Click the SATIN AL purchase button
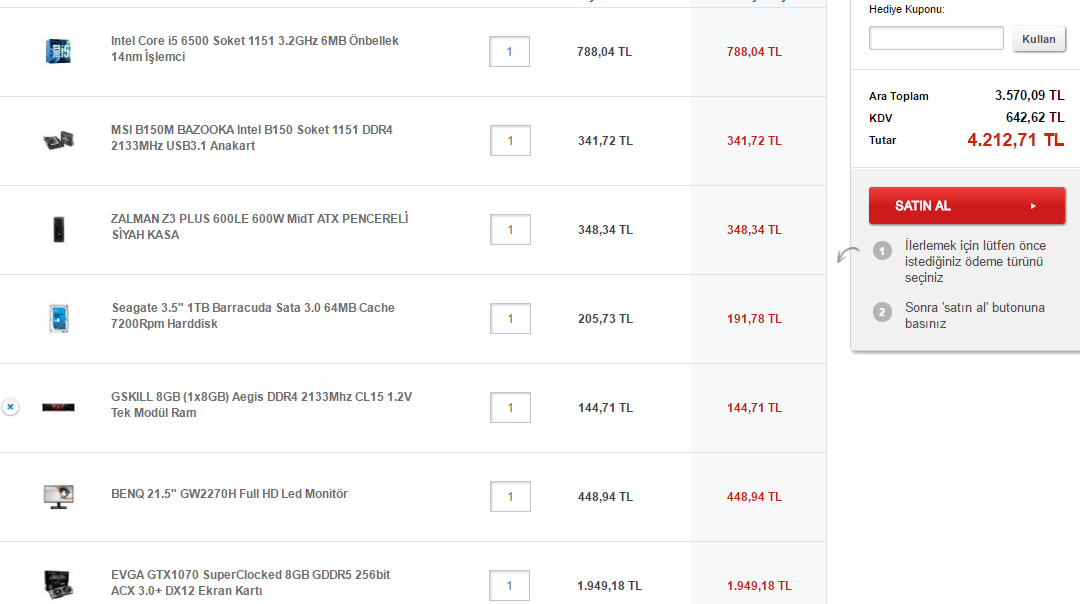 (966, 206)
